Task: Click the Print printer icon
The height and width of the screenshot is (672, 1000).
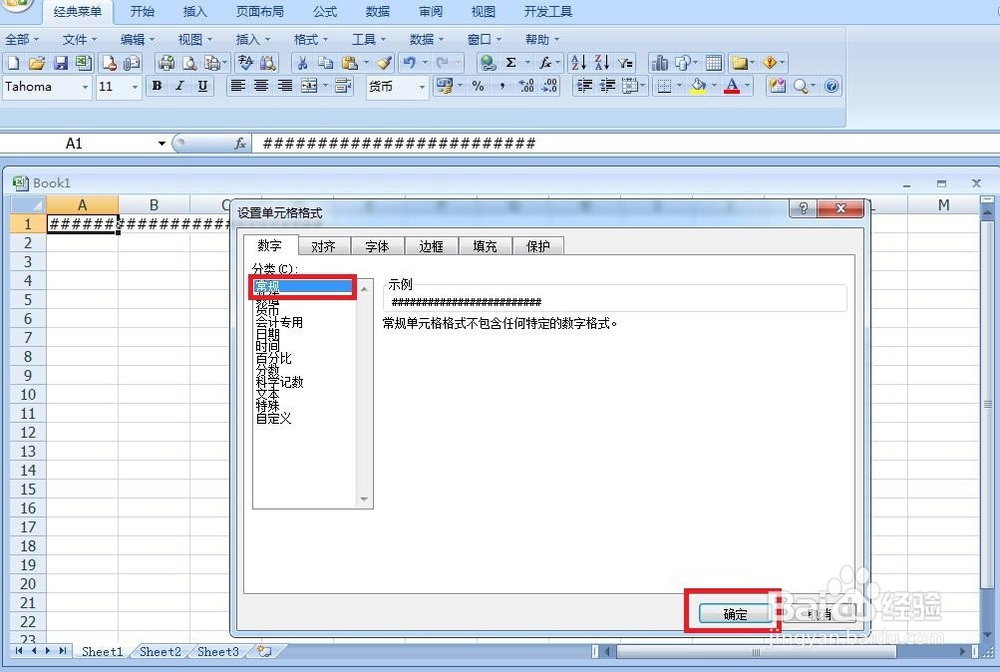Action: coord(166,62)
